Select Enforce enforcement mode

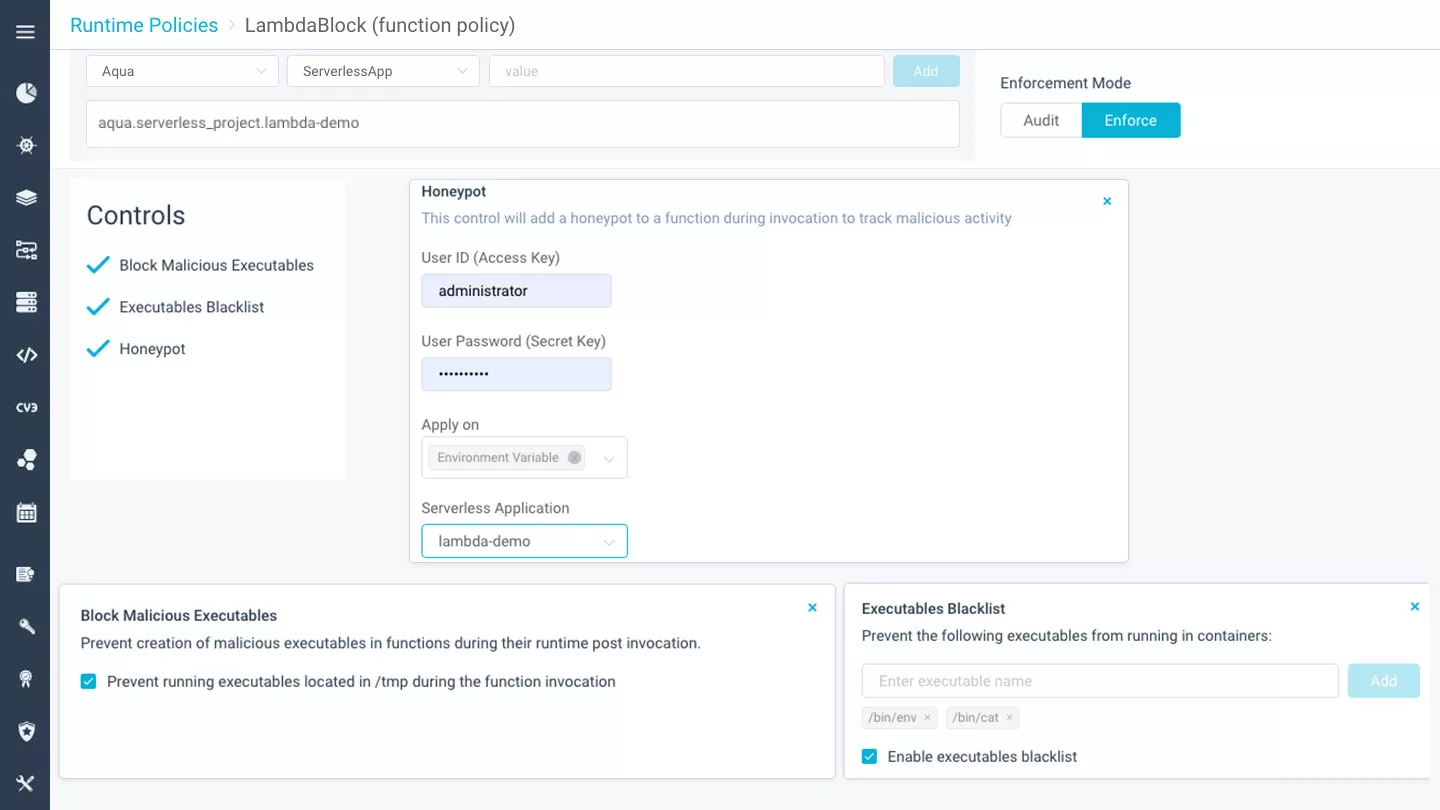[1131, 120]
